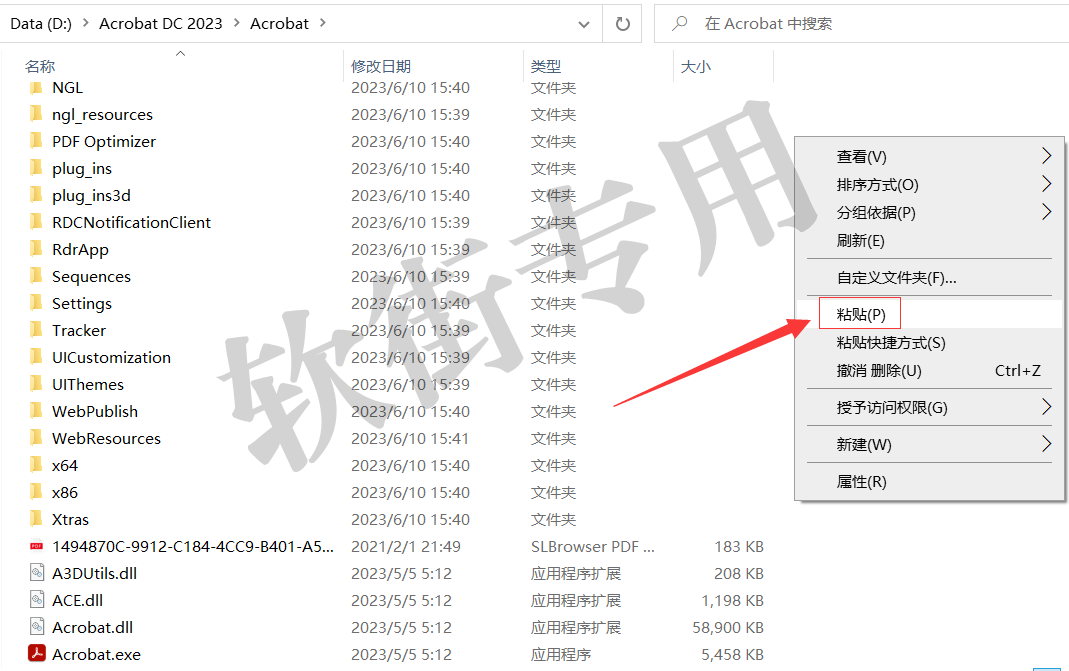Expand chevron after Acrobat in breadcrumb
Screen dimensions: 1069x671
coord(322,23)
